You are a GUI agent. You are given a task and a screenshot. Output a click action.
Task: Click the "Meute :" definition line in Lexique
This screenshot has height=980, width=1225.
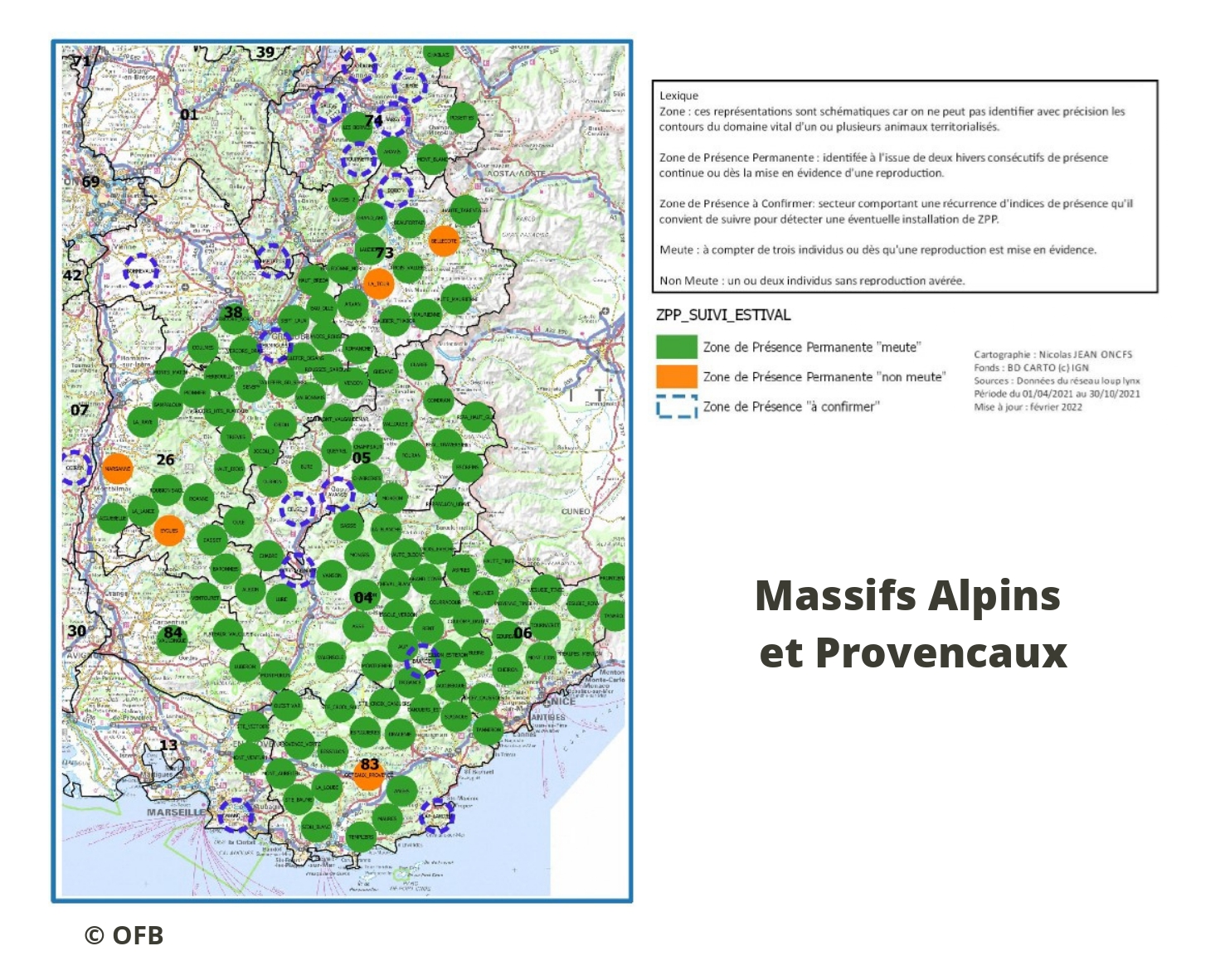click(877, 250)
